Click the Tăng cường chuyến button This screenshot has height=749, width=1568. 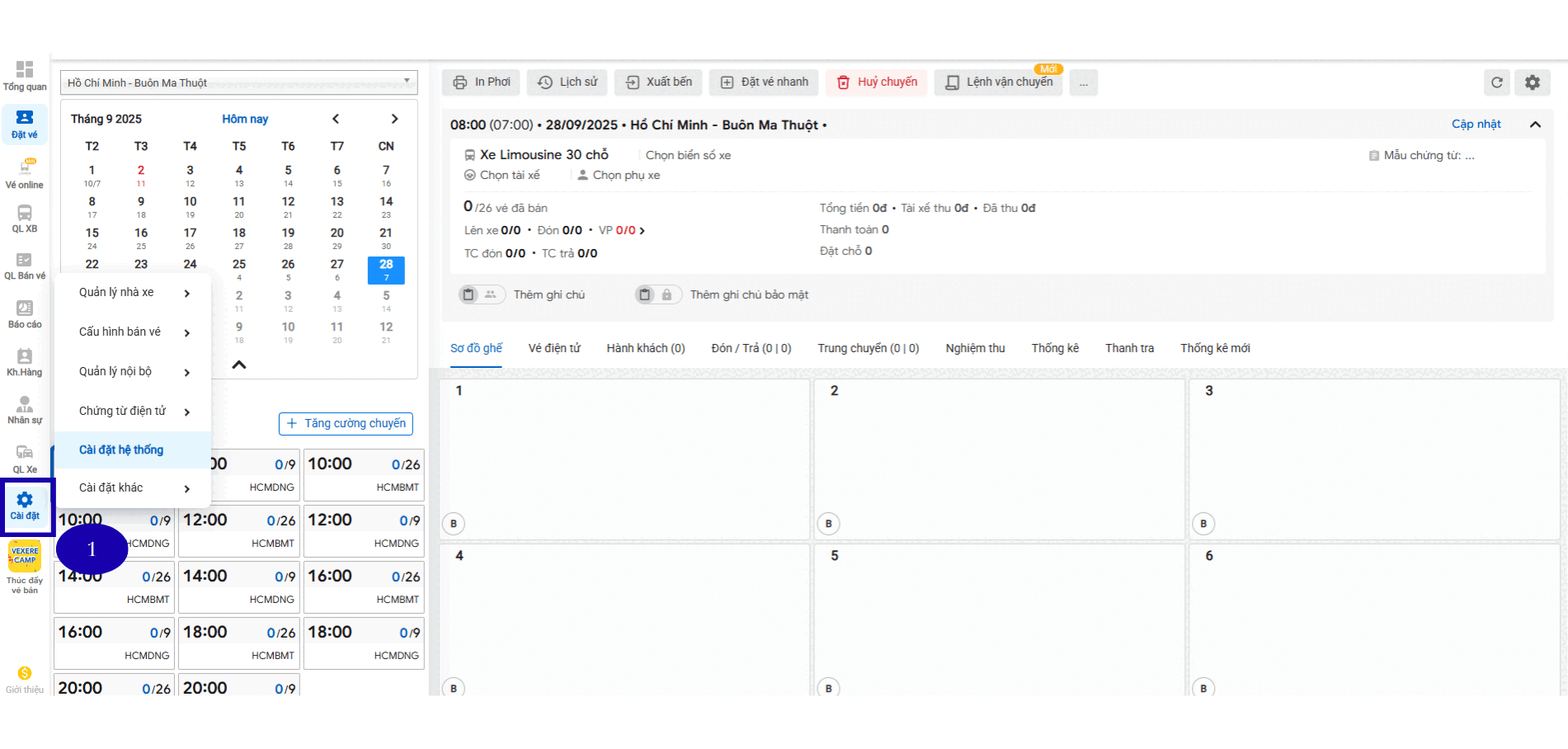click(346, 423)
